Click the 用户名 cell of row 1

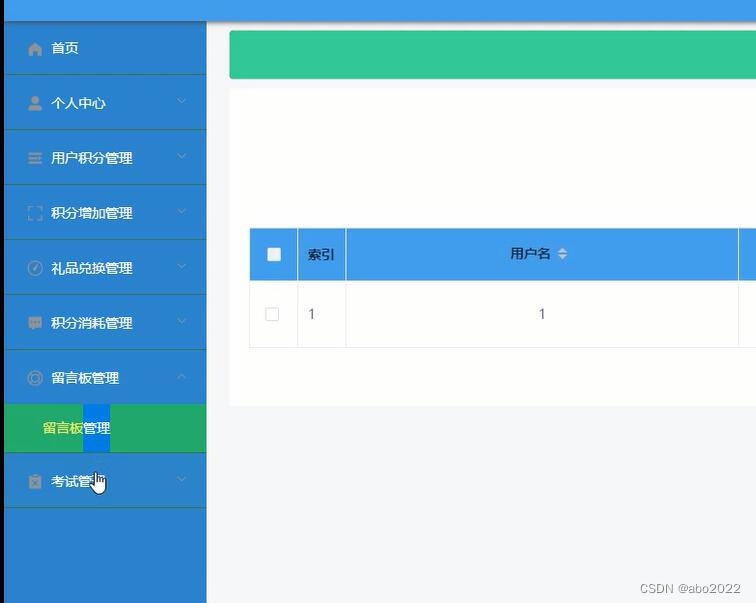[x=542, y=314]
